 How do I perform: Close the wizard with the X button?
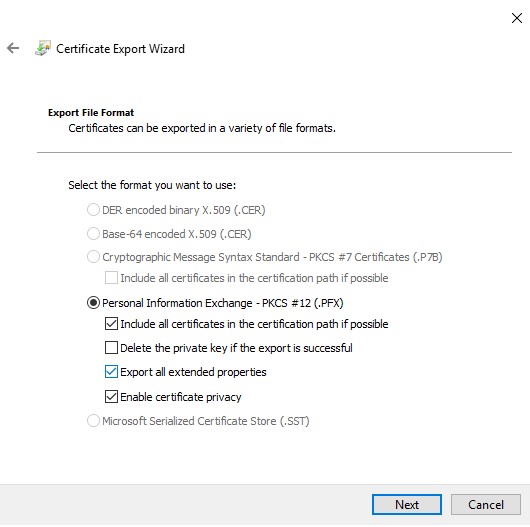pyautogui.click(x=517, y=18)
